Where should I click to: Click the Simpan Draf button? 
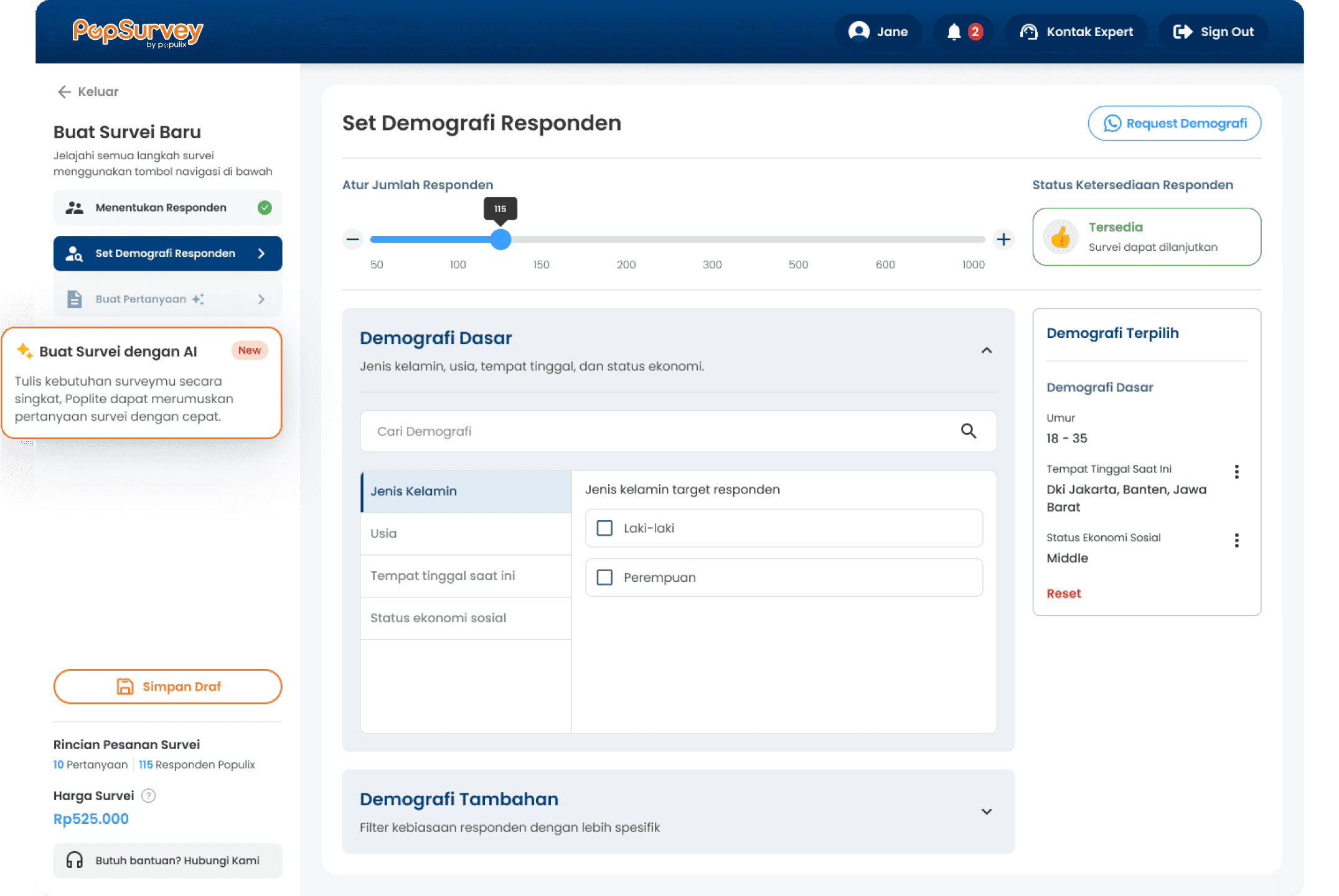point(167,686)
